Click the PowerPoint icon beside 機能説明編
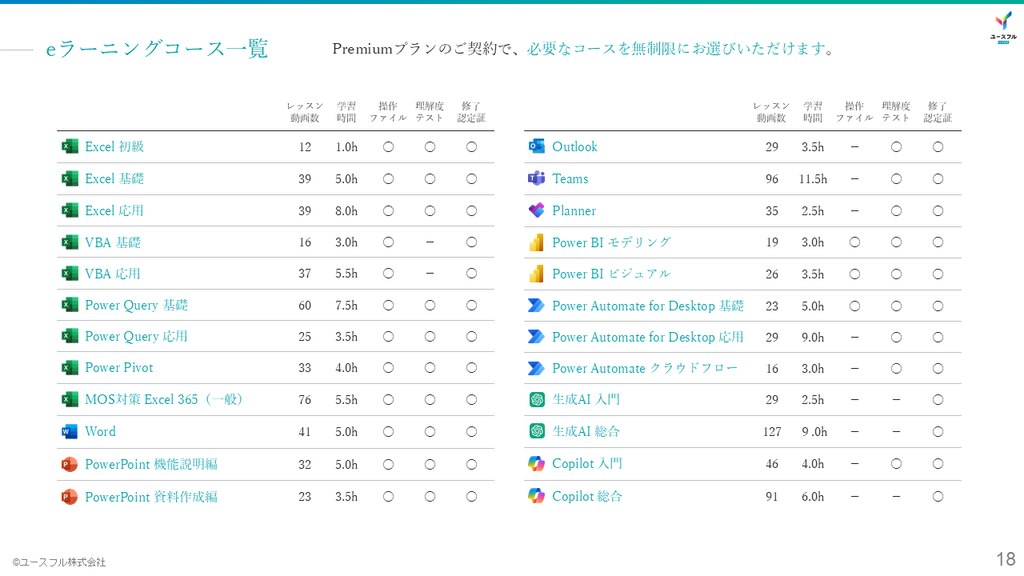The image size is (1024, 576). [69, 465]
